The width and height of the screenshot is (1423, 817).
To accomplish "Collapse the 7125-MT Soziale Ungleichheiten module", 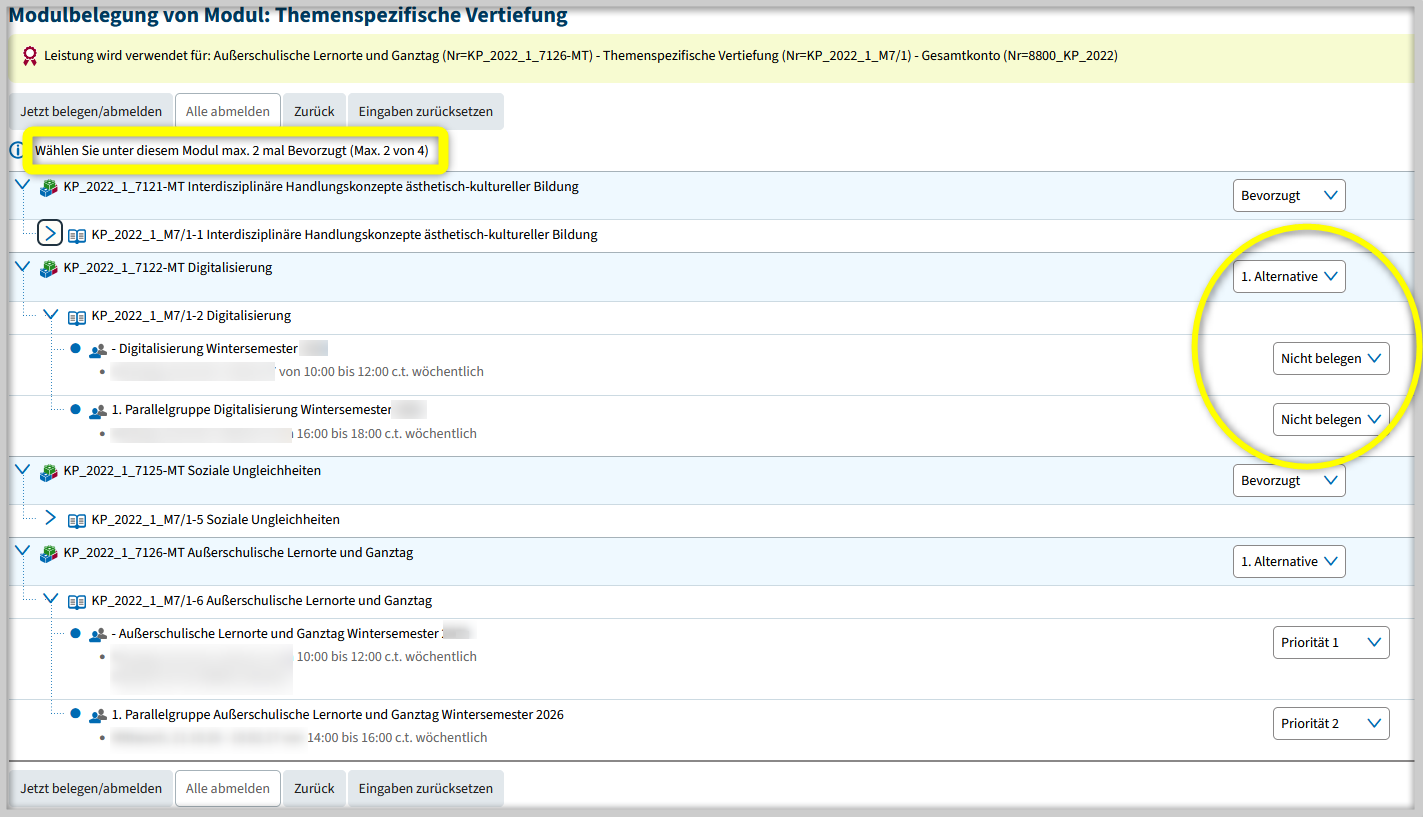I will 22,469.
